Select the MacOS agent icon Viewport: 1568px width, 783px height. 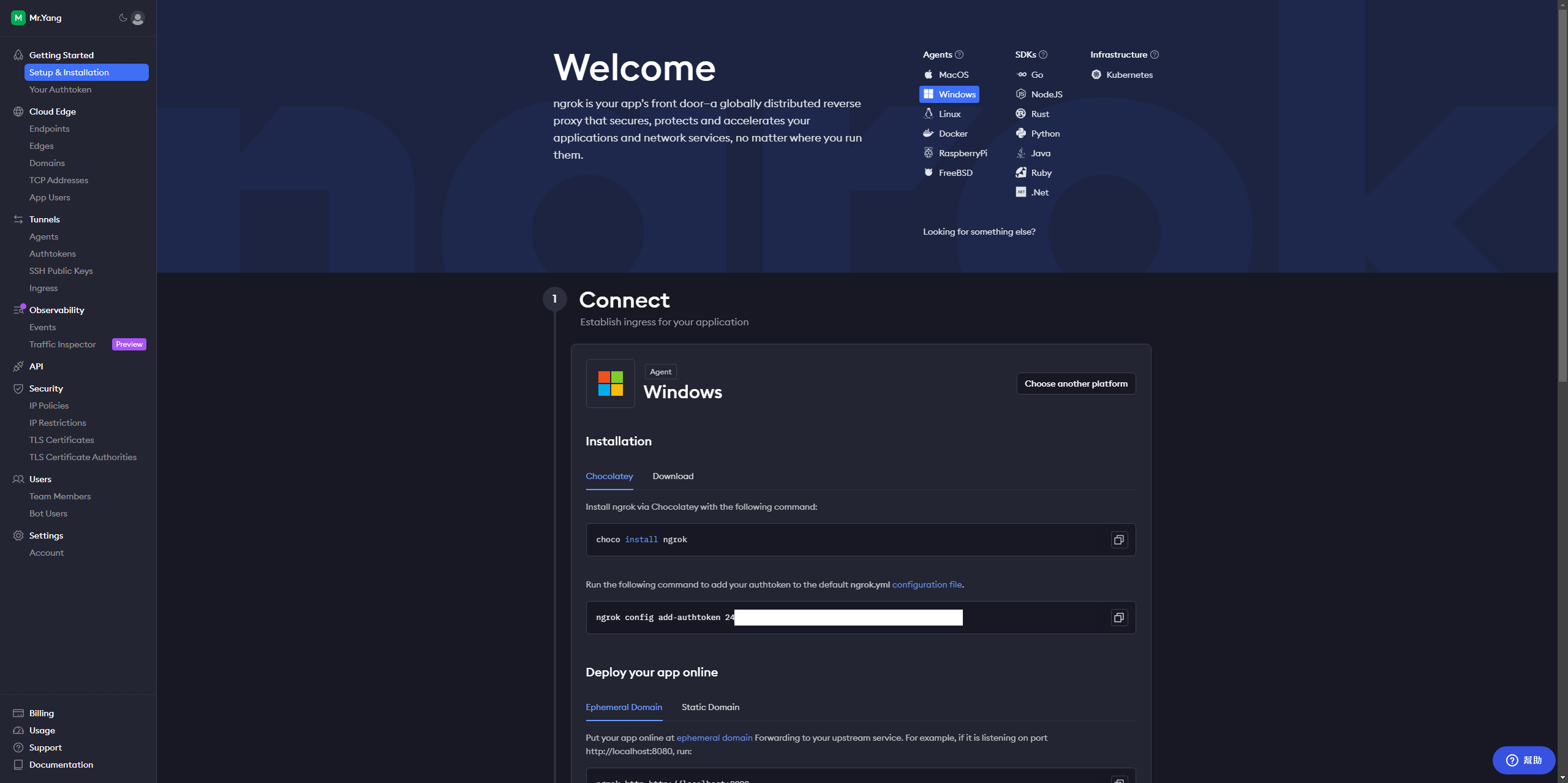click(x=929, y=74)
